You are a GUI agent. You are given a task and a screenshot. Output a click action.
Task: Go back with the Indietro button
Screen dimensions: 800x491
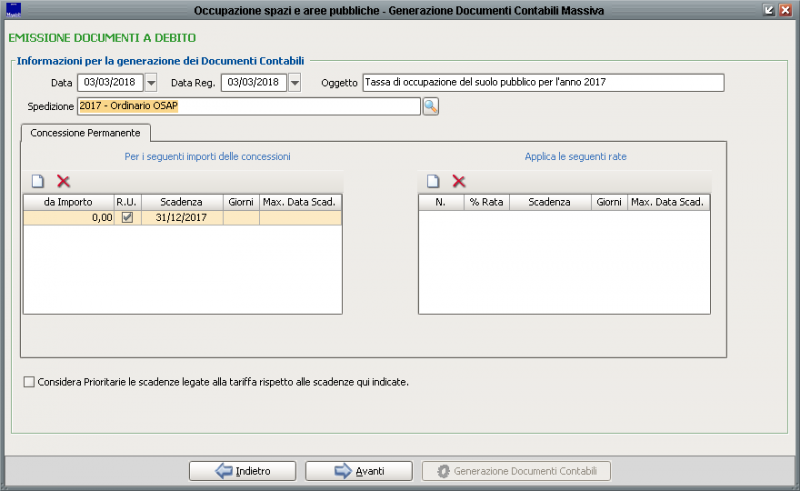(x=242, y=471)
